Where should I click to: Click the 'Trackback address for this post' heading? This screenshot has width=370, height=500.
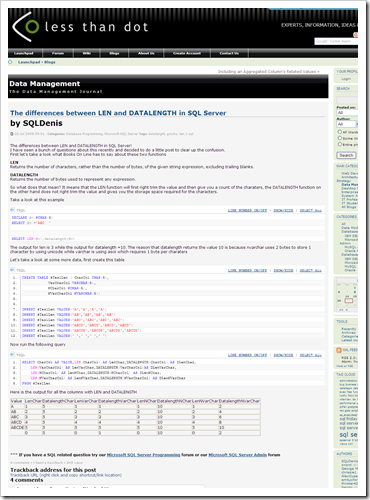pos(53,470)
